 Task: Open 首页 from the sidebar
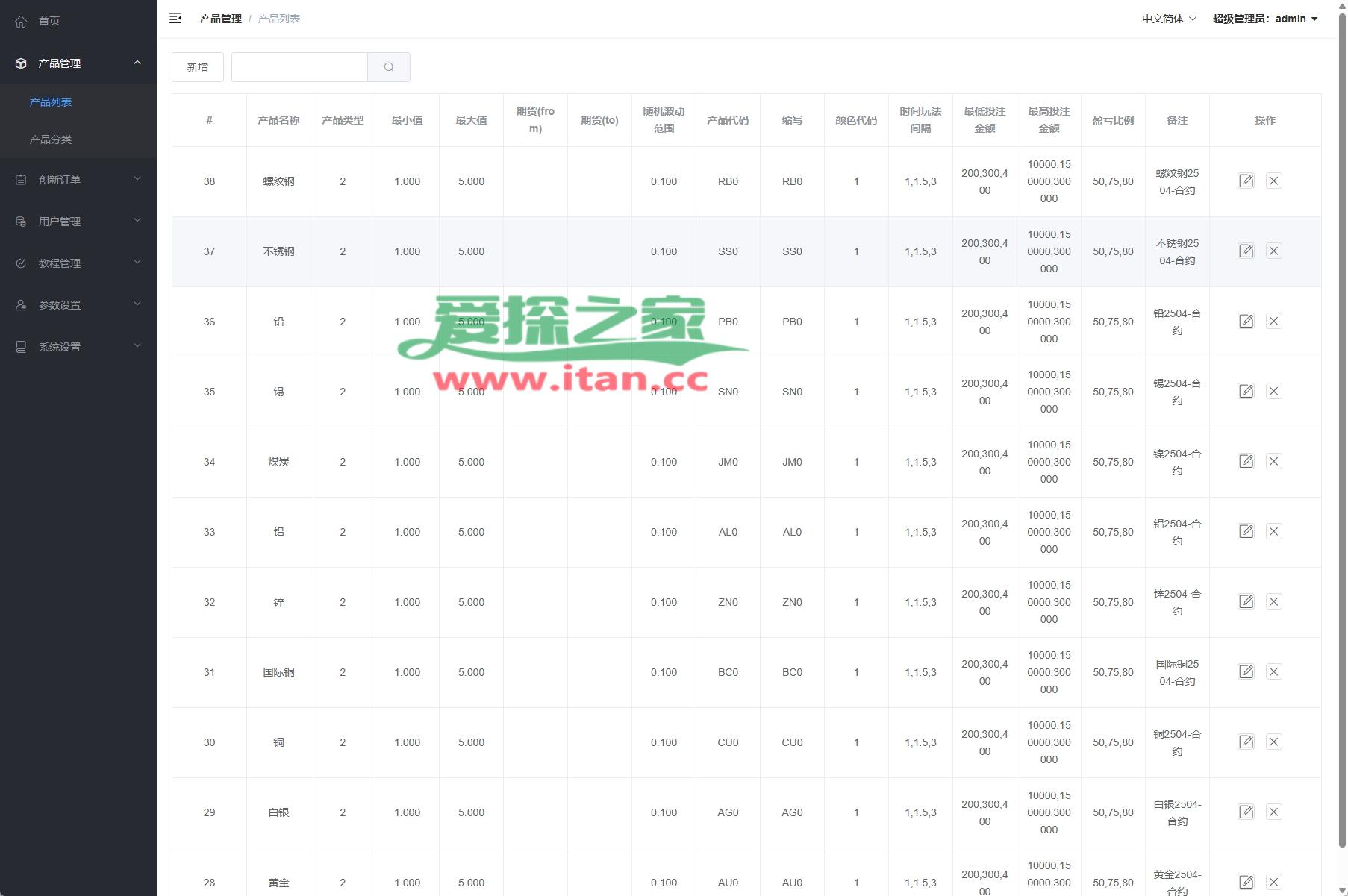click(49, 21)
